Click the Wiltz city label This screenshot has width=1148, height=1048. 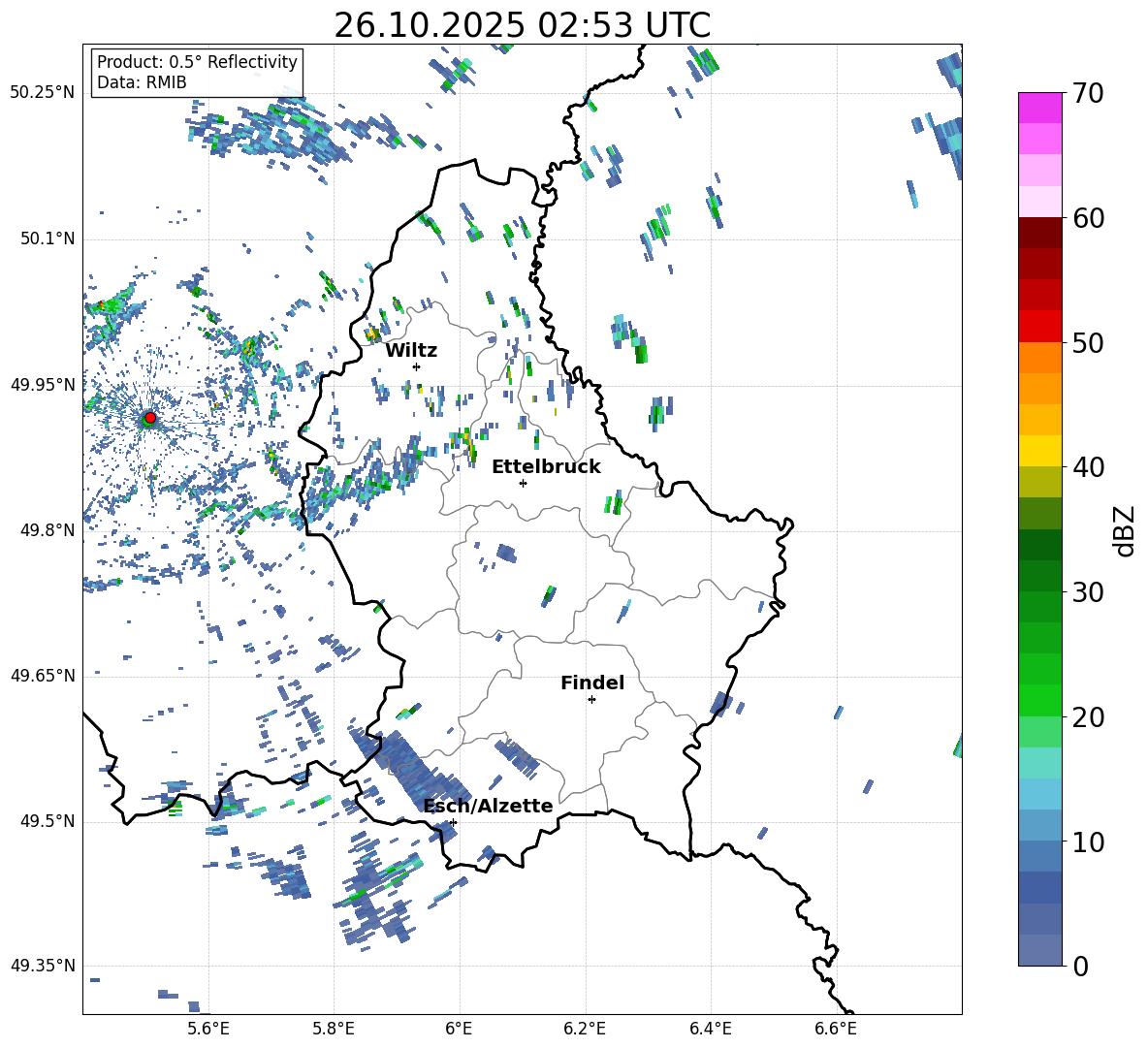tap(411, 350)
